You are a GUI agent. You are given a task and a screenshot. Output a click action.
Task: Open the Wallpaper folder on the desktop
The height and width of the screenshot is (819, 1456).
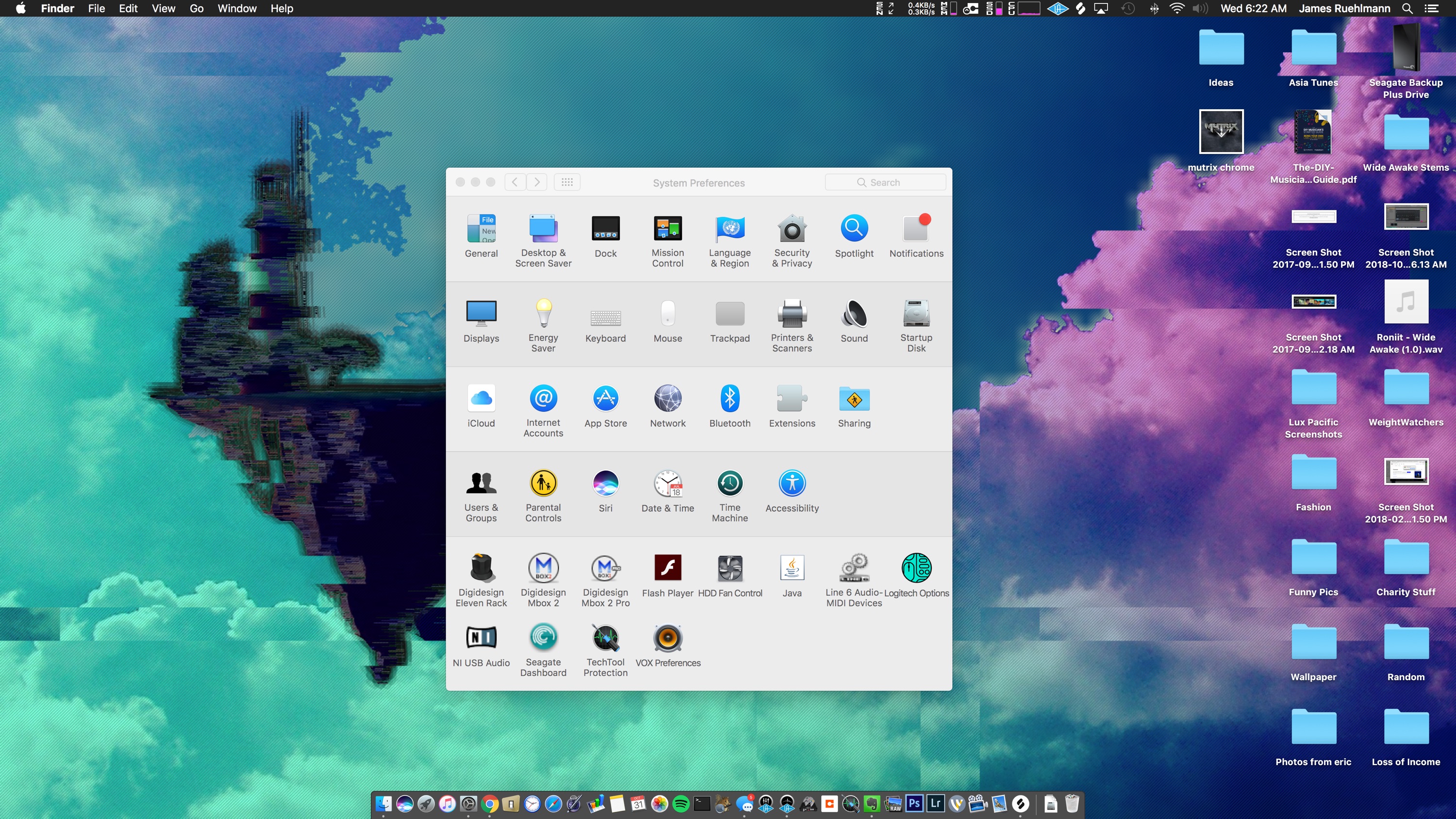[x=1313, y=643]
